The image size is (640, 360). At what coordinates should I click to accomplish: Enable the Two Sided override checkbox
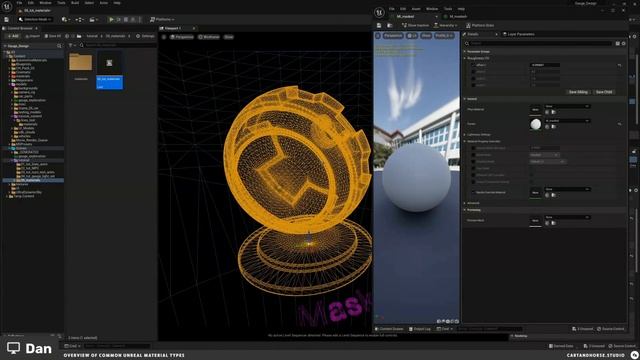click(473, 168)
